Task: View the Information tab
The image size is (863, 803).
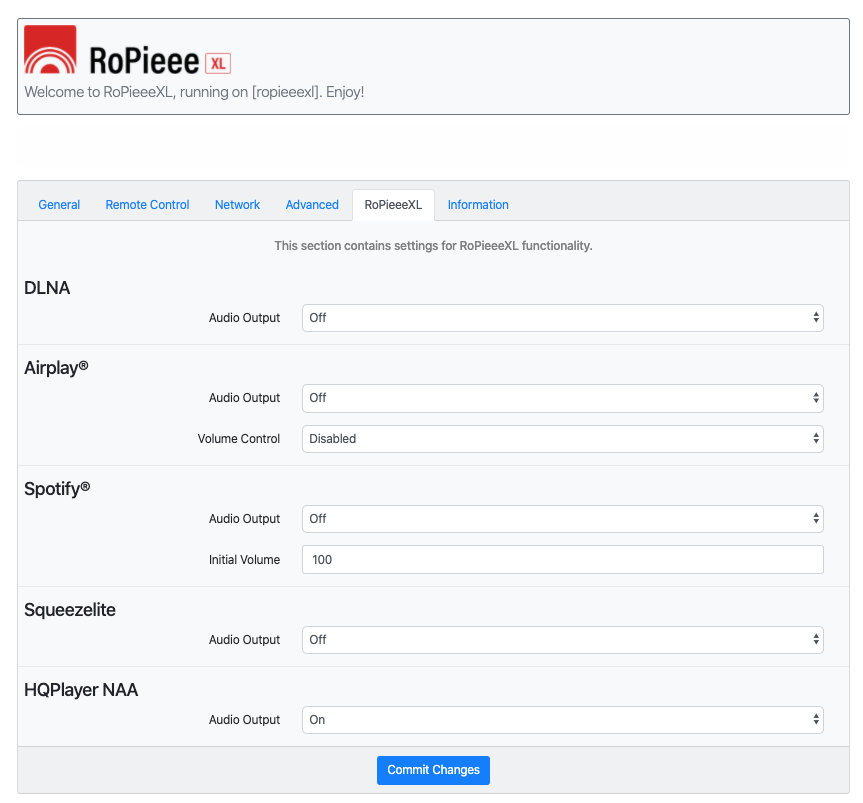Action: point(478,205)
